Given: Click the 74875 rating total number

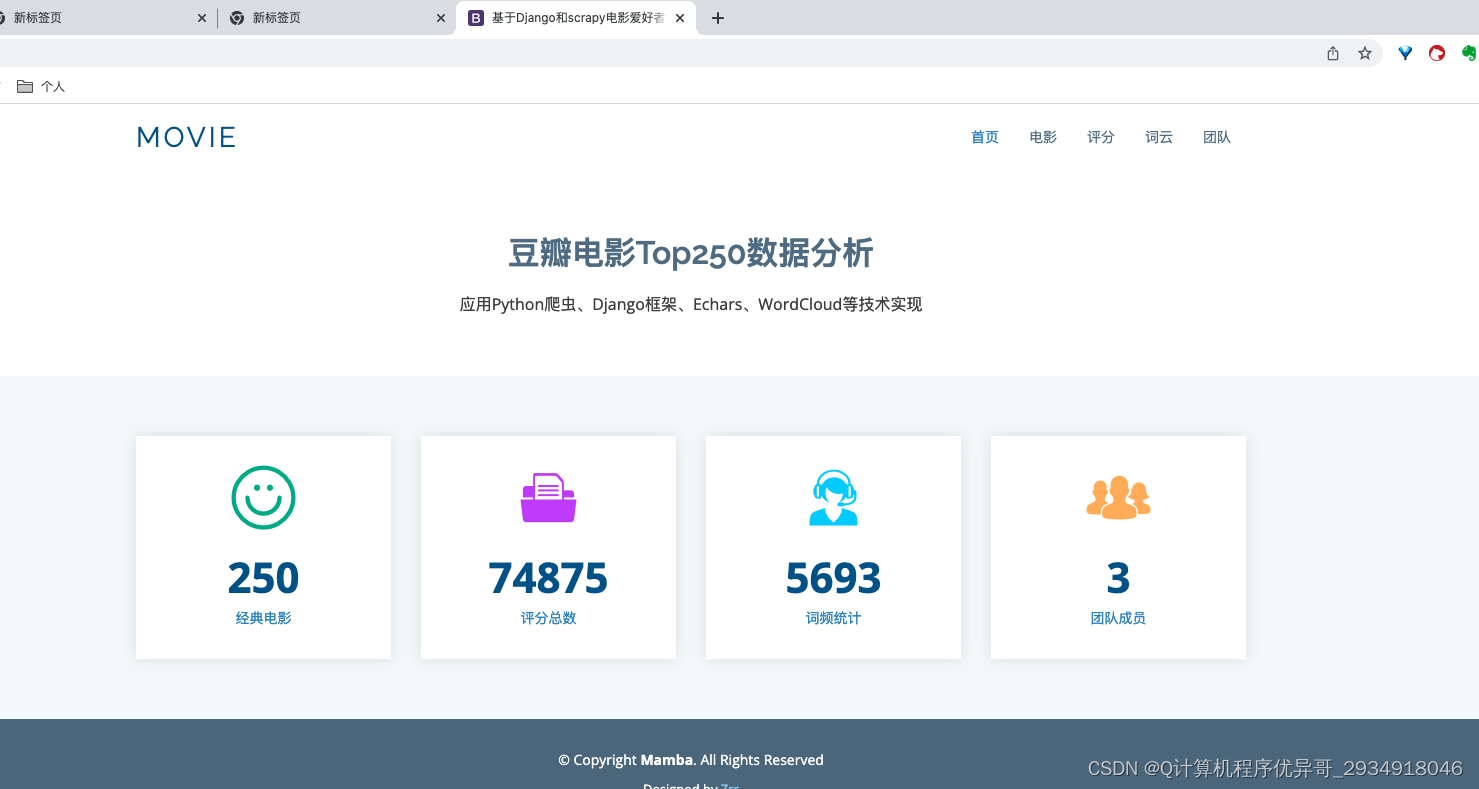Looking at the screenshot, I should 548,578.
